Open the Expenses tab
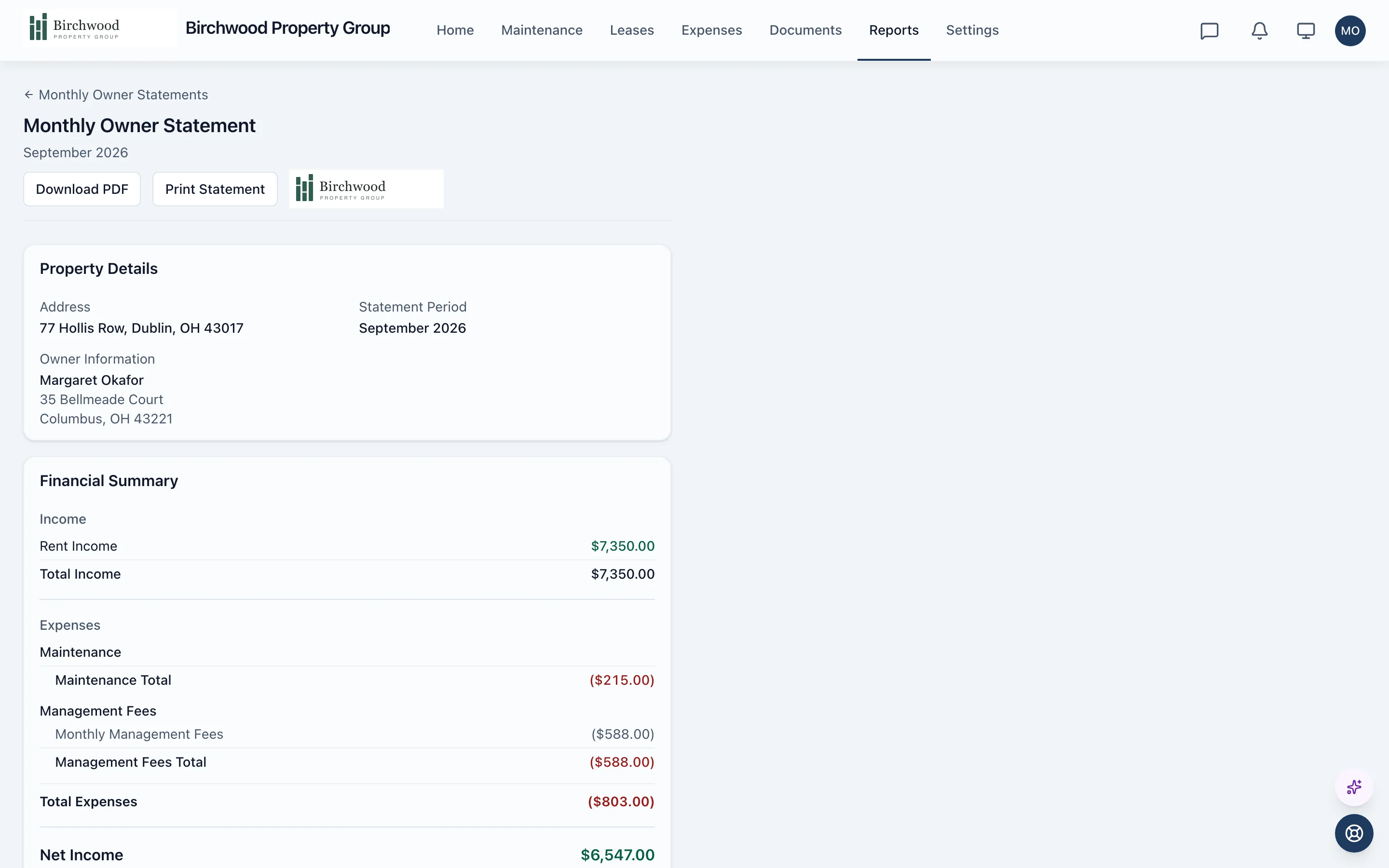Screen dimensions: 1389x868 click(x=712, y=30)
